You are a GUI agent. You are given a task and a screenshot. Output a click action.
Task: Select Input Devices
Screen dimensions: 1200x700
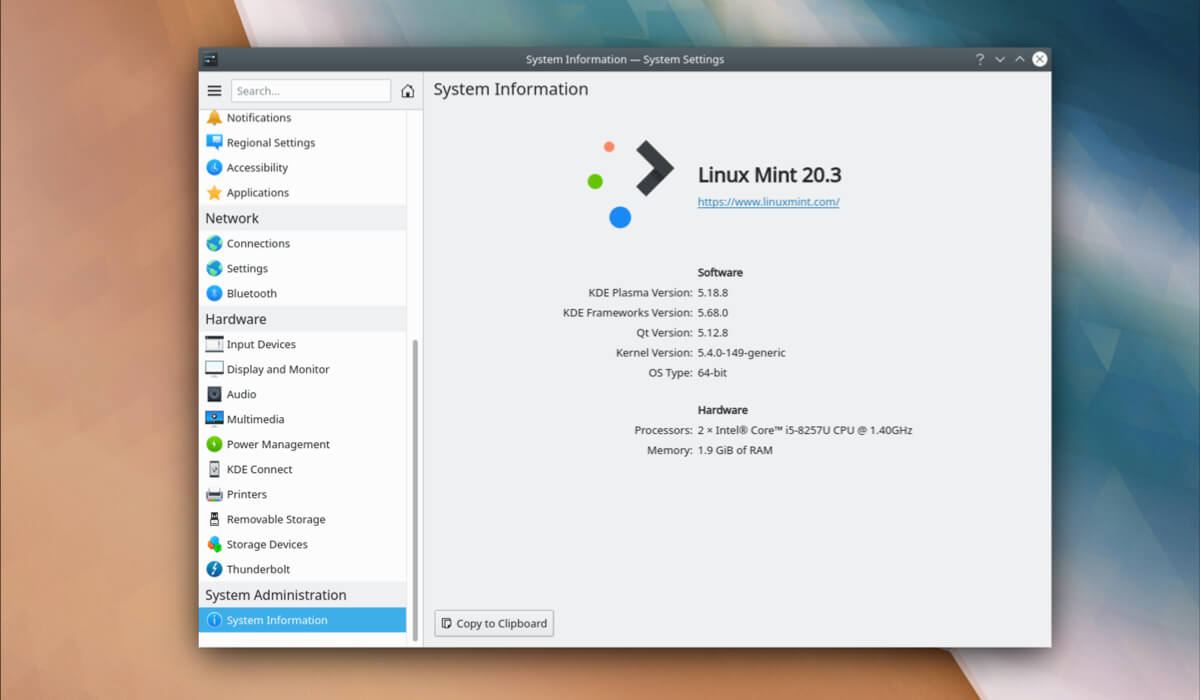[303, 344]
